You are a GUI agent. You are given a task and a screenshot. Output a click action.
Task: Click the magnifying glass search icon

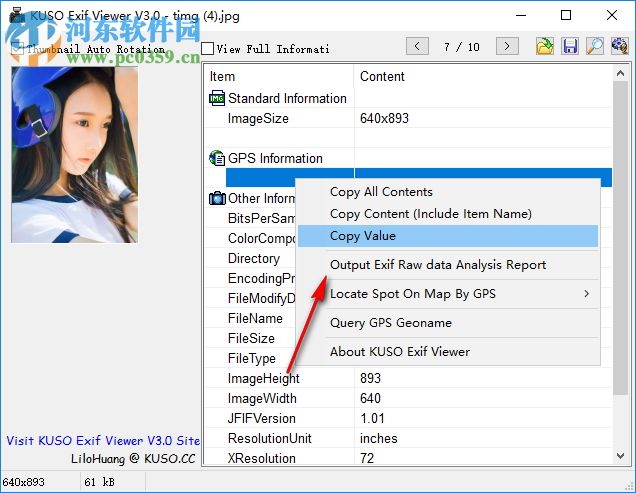[595, 46]
